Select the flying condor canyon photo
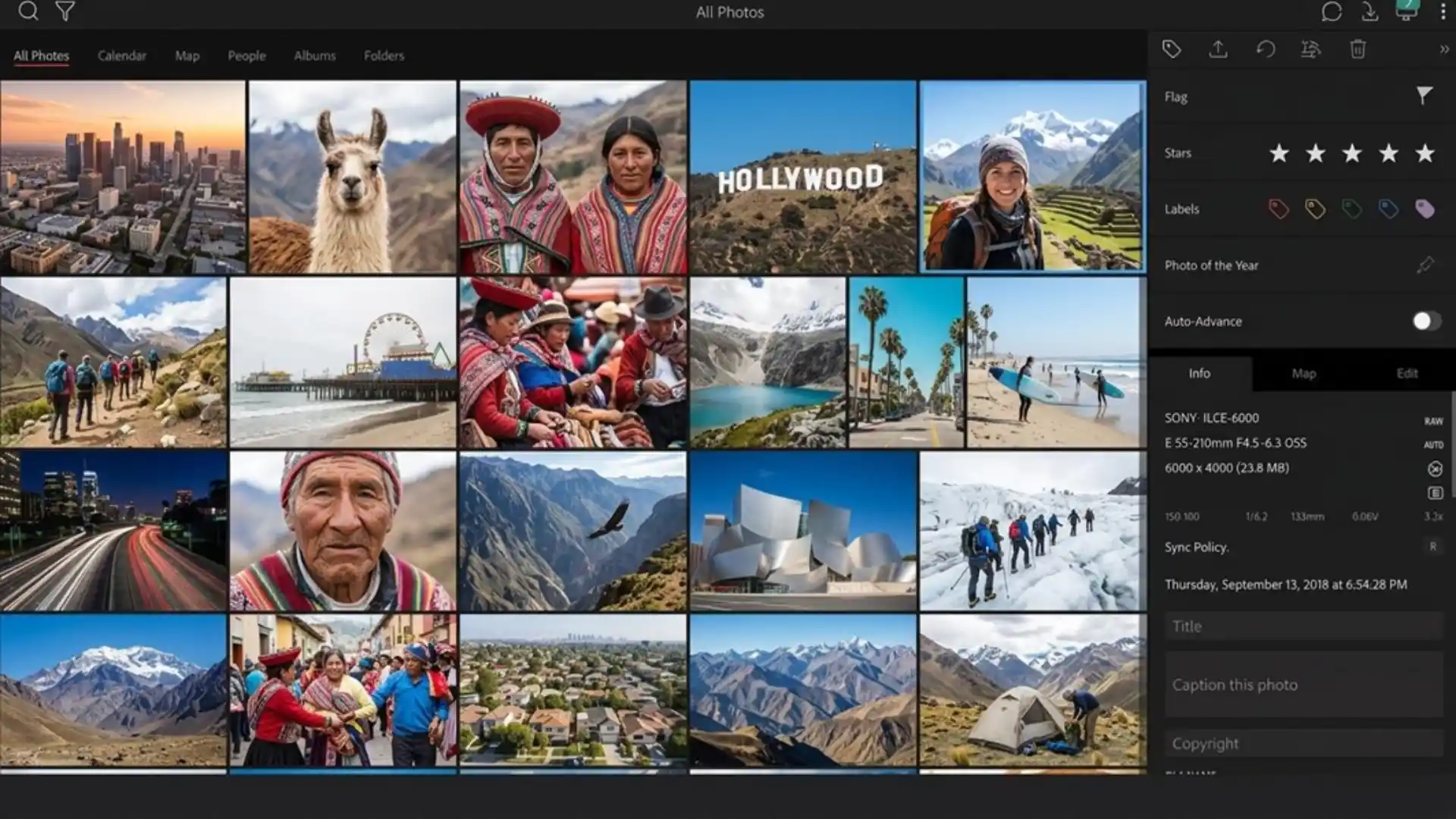This screenshot has height=819, width=1456. pos(573,532)
